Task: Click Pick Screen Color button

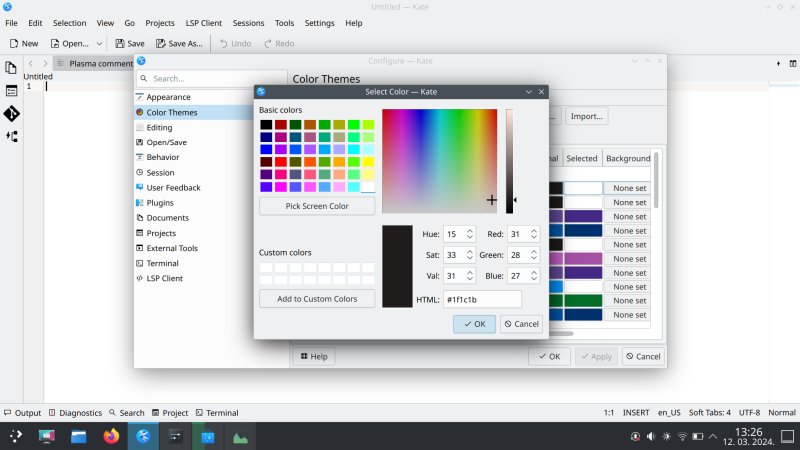Action: tap(317, 206)
